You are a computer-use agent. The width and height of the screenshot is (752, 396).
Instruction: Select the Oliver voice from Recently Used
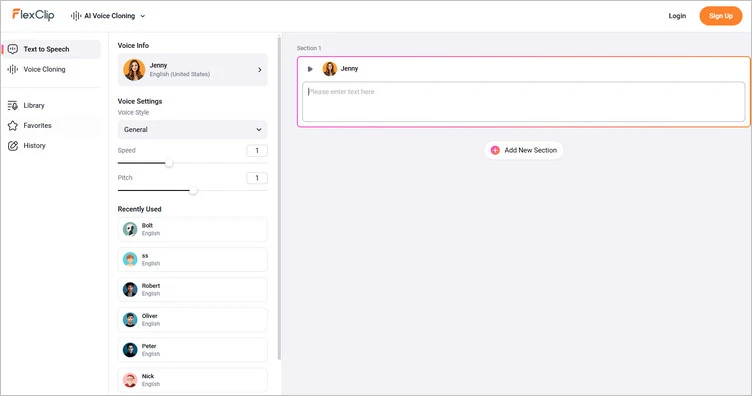[x=193, y=320]
